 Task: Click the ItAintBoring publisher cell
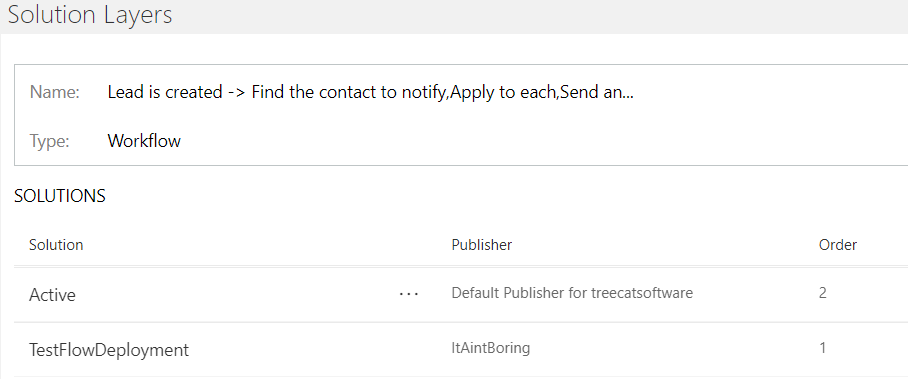point(490,348)
